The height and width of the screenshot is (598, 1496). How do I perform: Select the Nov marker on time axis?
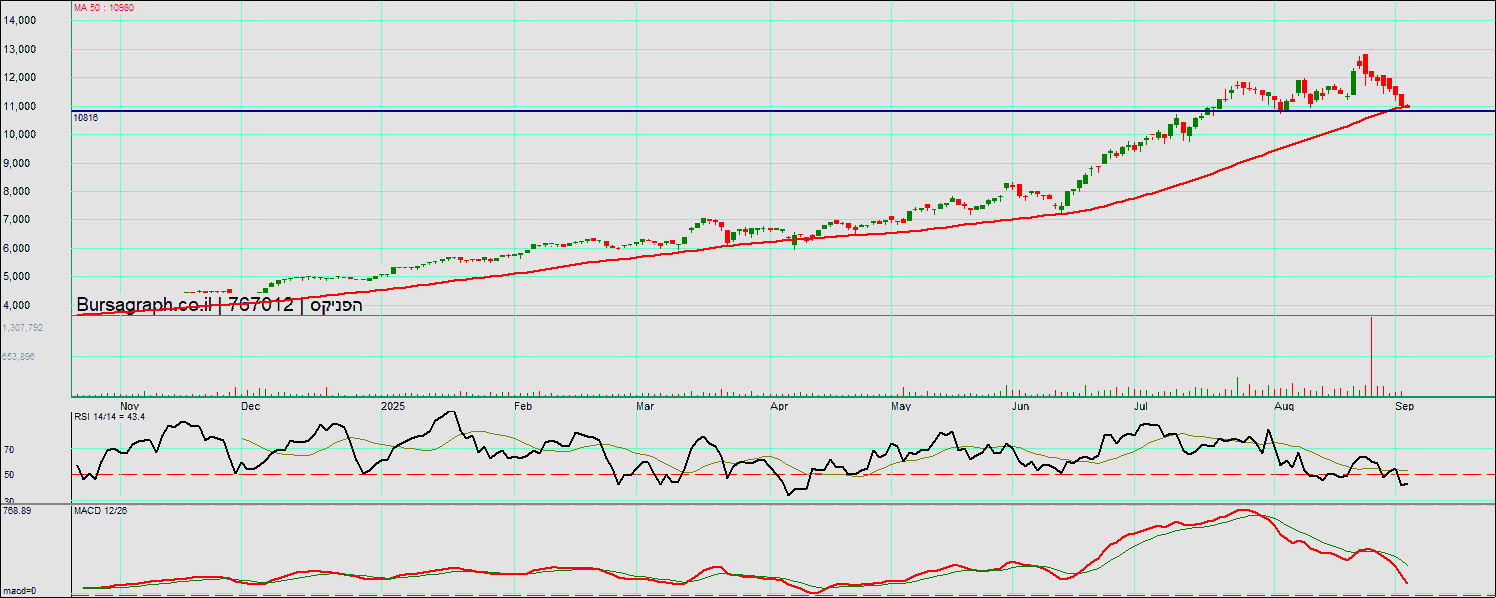pyautogui.click(x=129, y=407)
